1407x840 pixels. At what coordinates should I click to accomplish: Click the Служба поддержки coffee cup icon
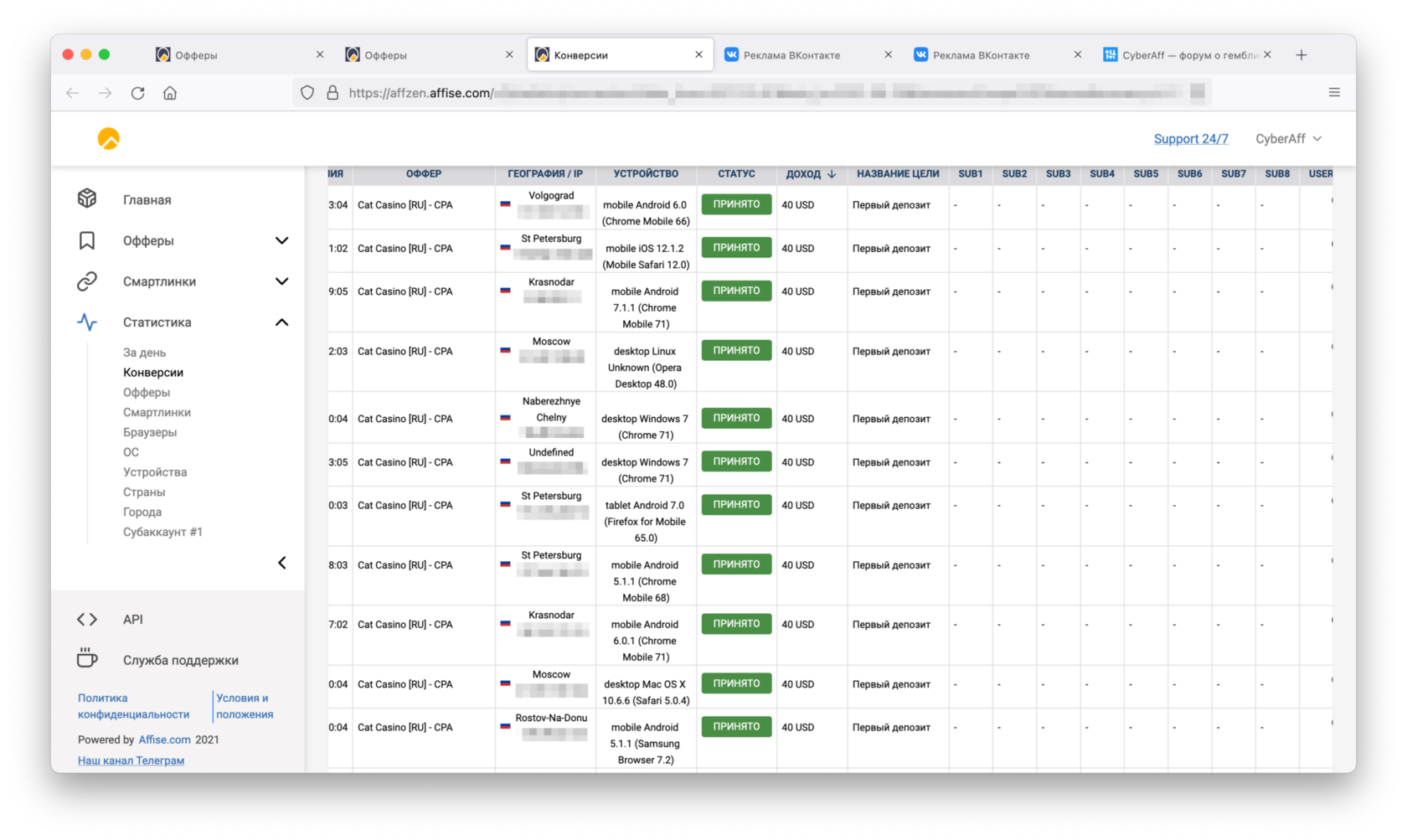87,658
